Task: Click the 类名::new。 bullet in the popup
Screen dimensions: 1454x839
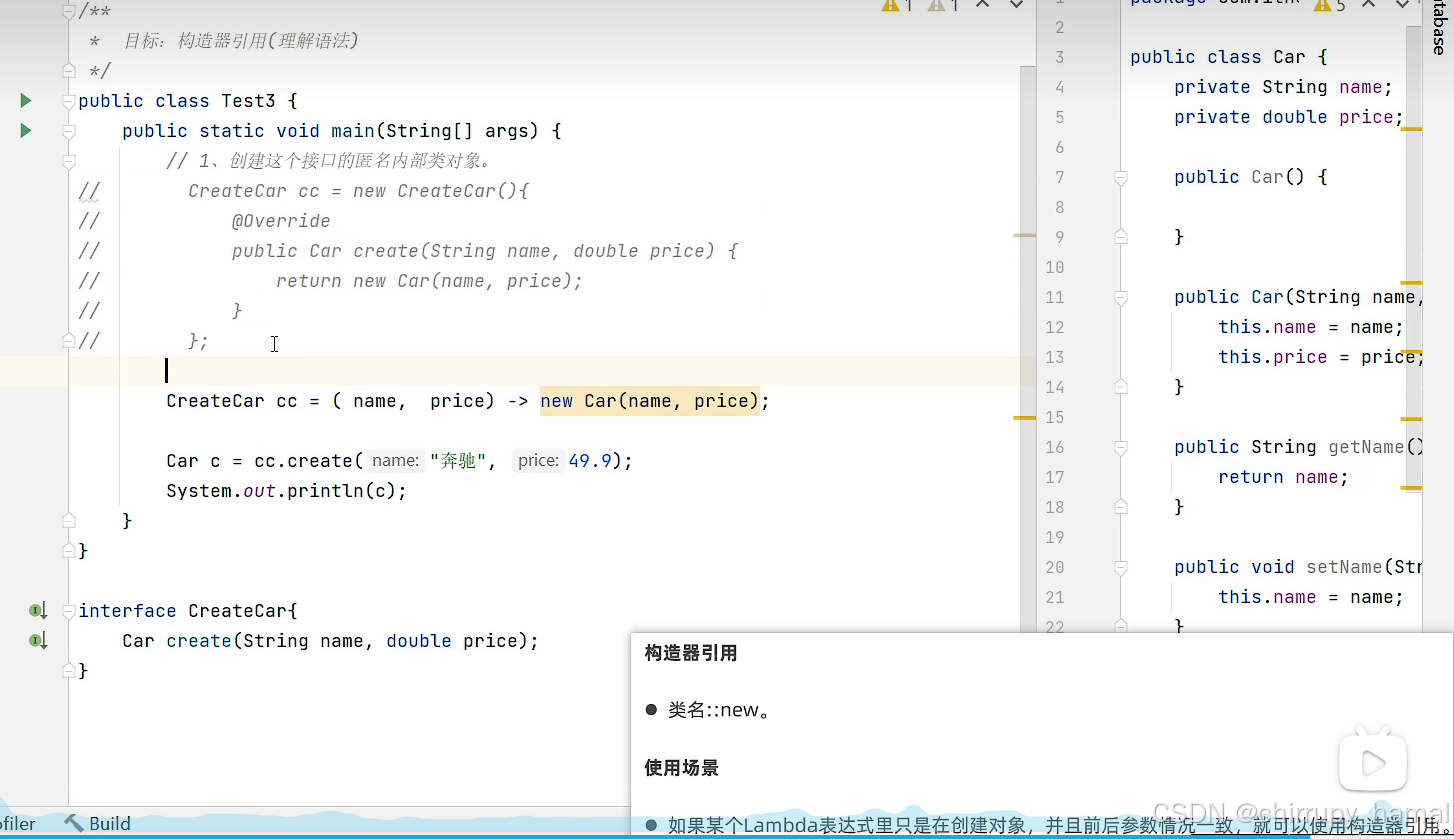Action: click(719, 710)
